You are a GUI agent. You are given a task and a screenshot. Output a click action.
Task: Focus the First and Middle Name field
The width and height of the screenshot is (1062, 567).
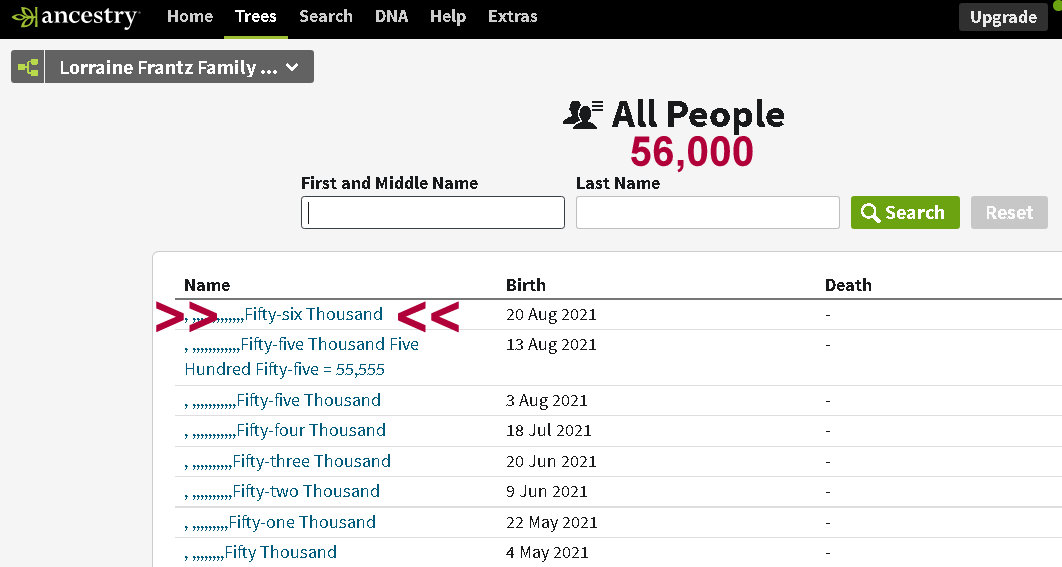click(432, 213)
